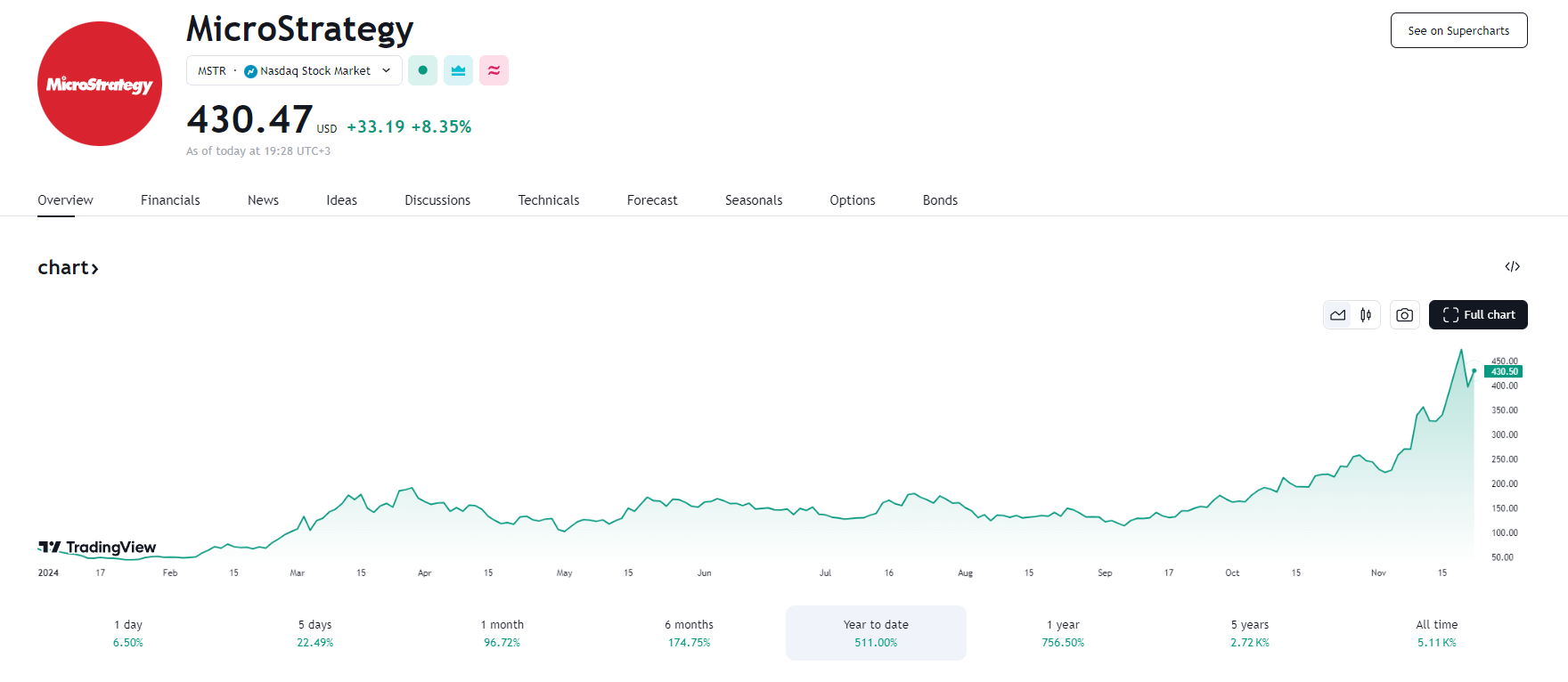The width and height of the screenshot is (1568, 682).
Task: Switch chart to candlestick style
Action: click(x=1366, y=314)
